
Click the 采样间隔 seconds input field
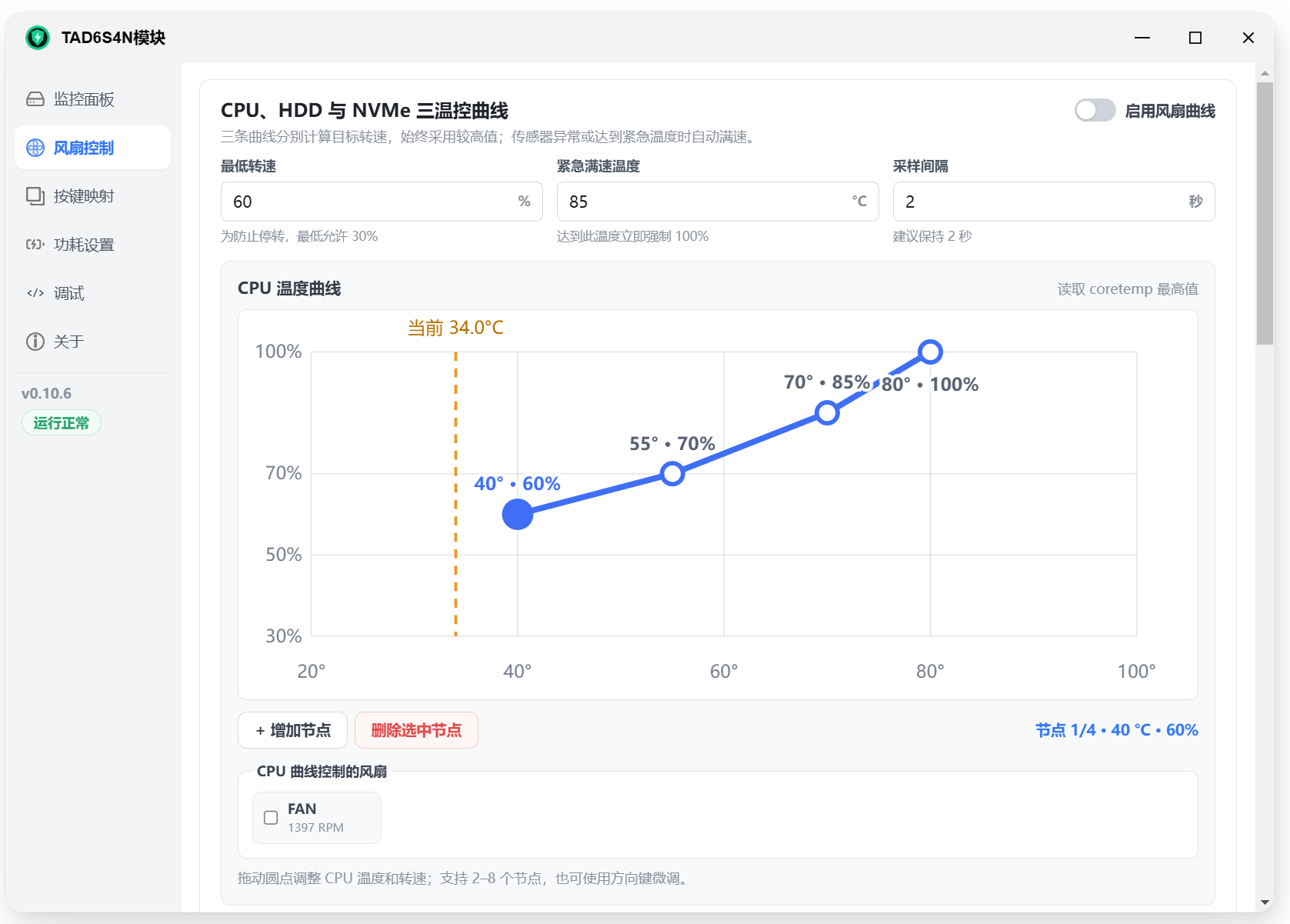click(x=1054, y=202)
